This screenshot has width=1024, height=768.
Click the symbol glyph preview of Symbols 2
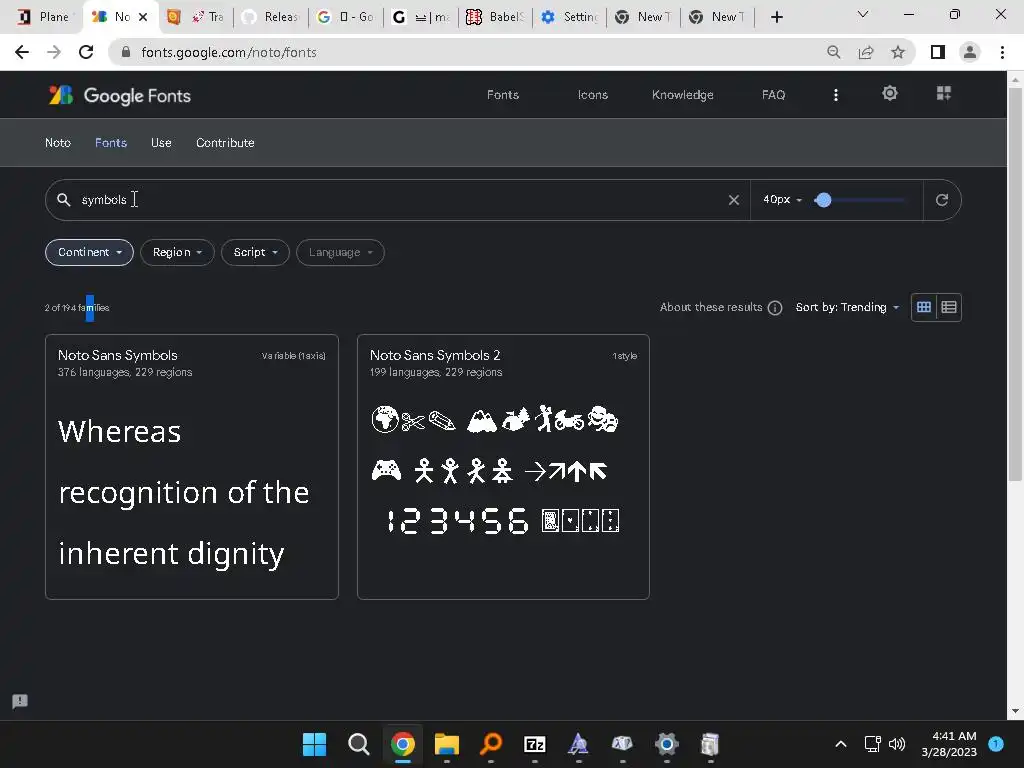pos(495,471)
